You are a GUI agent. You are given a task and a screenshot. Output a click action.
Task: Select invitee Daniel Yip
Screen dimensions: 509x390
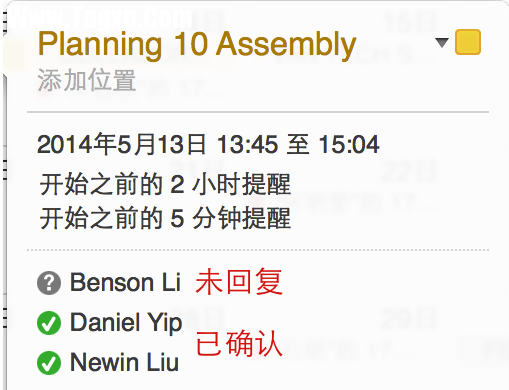[x=126, y=323]
